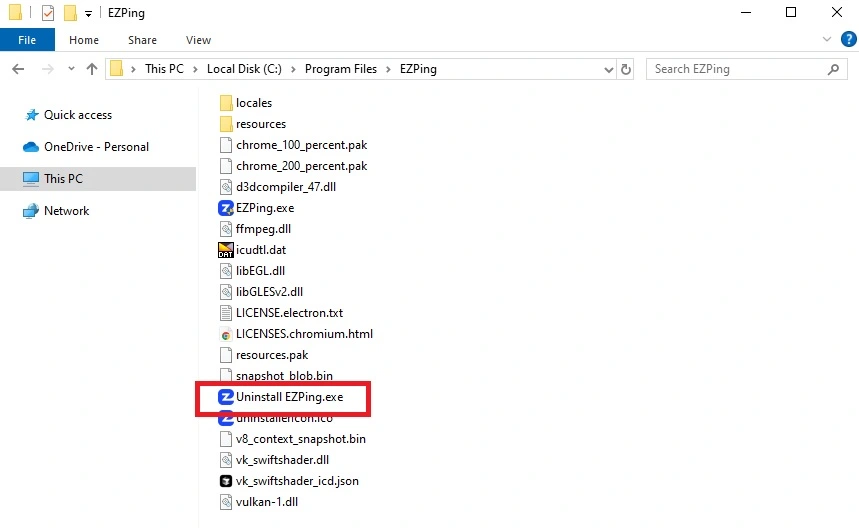The width and height of the screenshot is (859, 528).
Task: Click Program Files in the breadcrumb path
Action: (341, 70)
